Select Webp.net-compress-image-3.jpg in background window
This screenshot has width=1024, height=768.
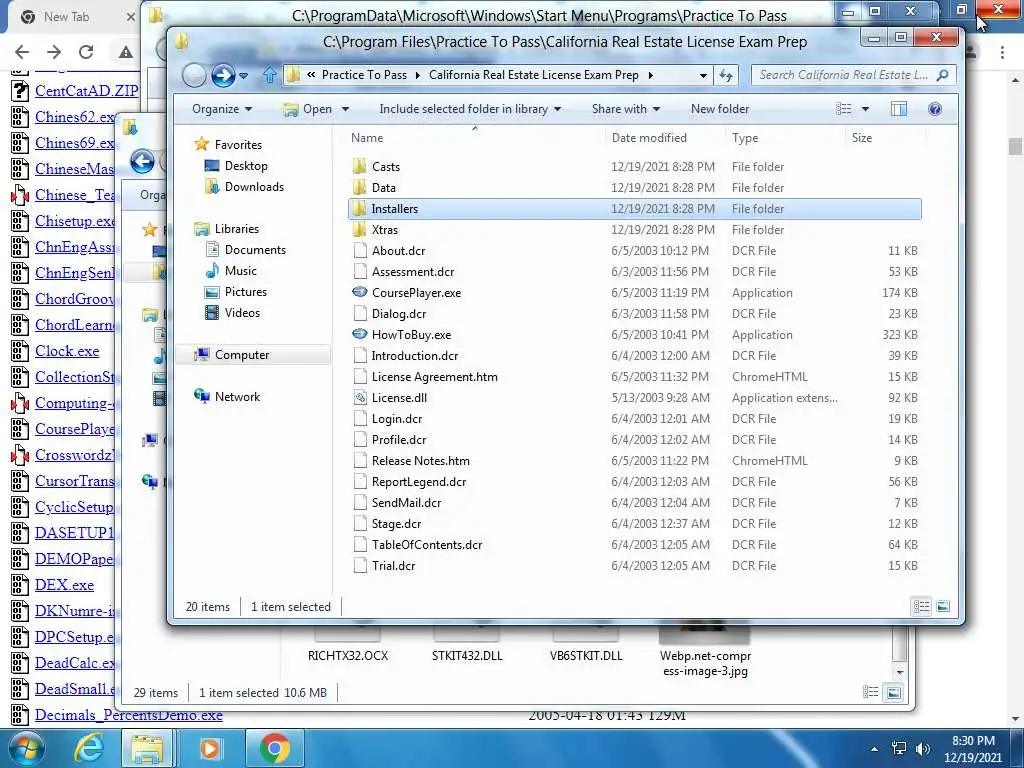705,663
